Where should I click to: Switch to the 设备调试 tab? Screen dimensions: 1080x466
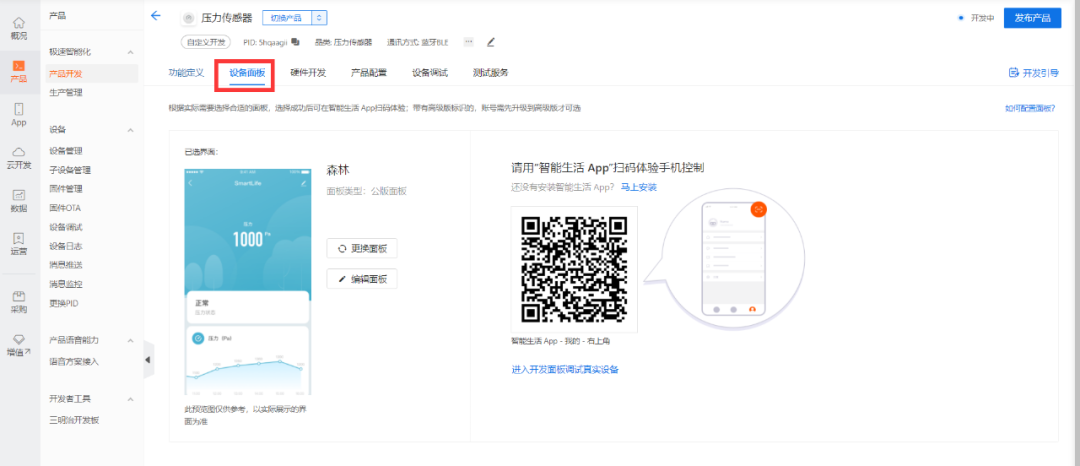click(x=430, y=73)
